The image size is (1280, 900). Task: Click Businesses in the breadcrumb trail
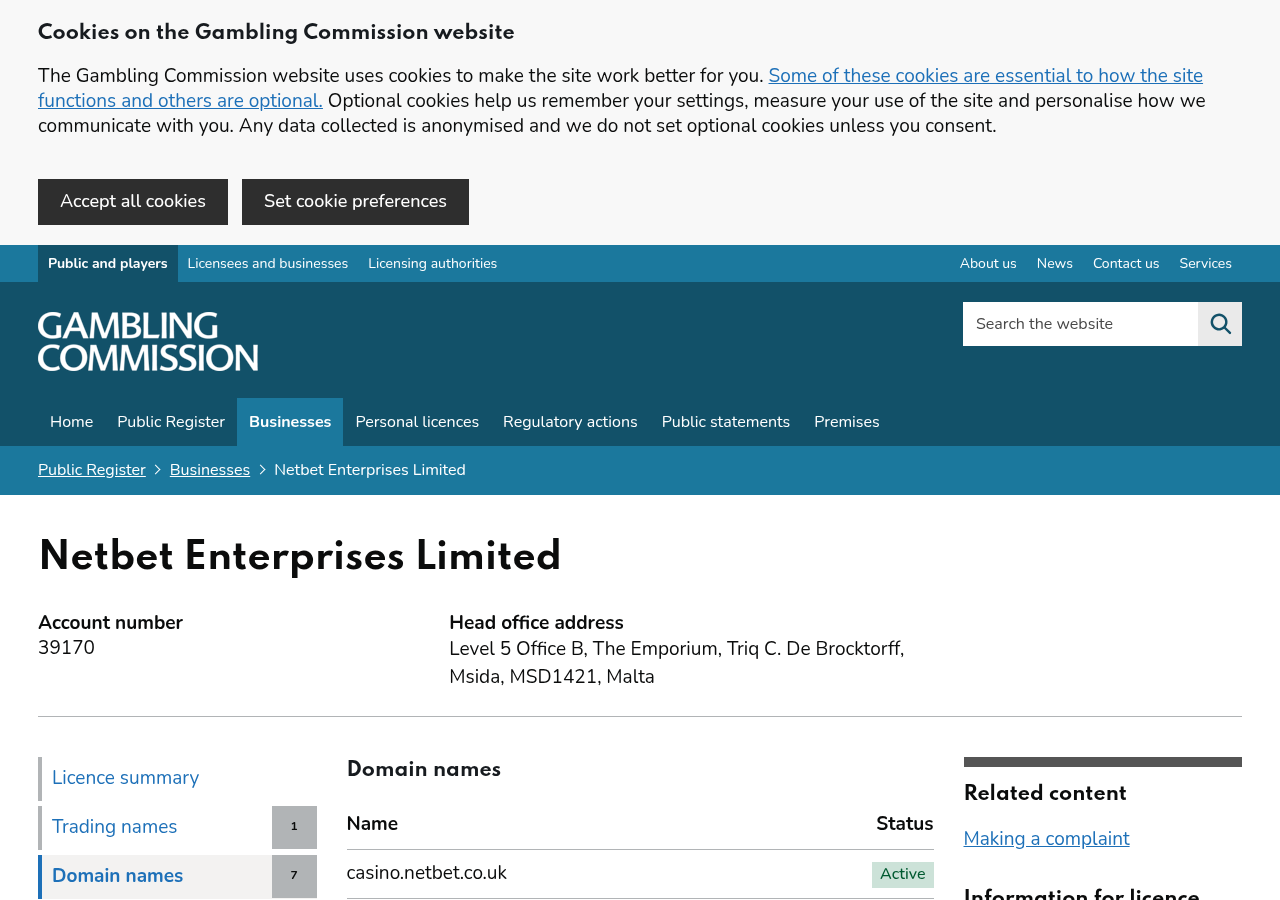(210, 470)
